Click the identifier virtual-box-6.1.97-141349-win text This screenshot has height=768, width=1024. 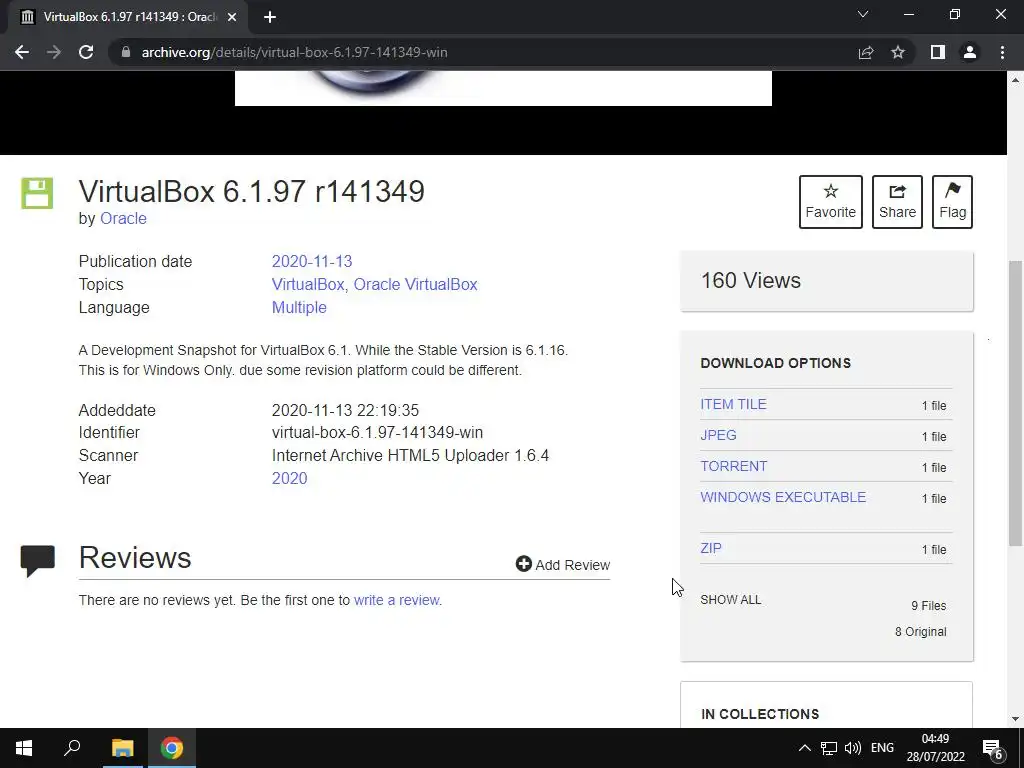(x=377, y=433)
